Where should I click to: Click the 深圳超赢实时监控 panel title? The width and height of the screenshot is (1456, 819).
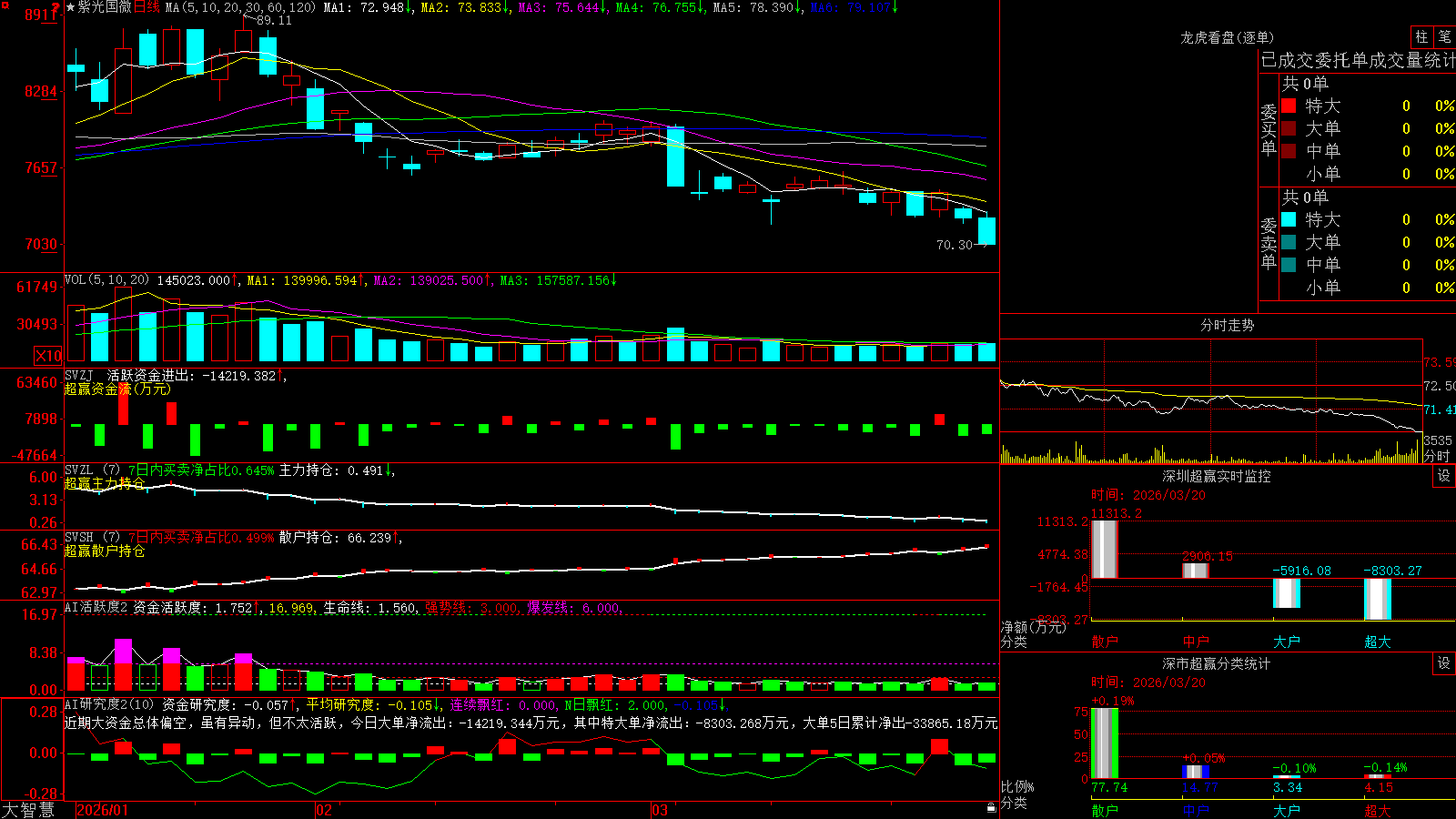(x=1217, y=476)
